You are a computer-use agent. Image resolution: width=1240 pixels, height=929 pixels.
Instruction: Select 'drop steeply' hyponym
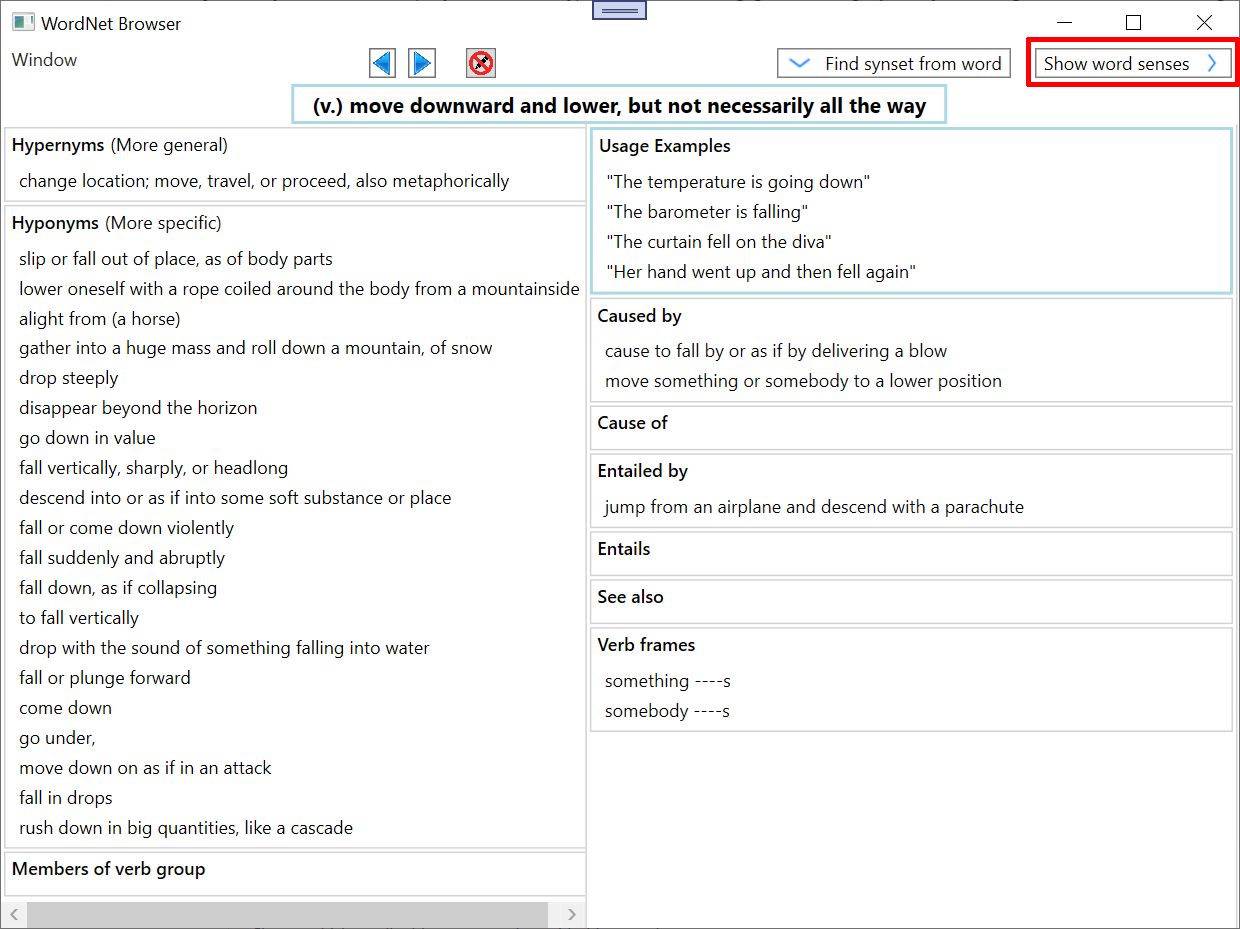click(68, 378)
